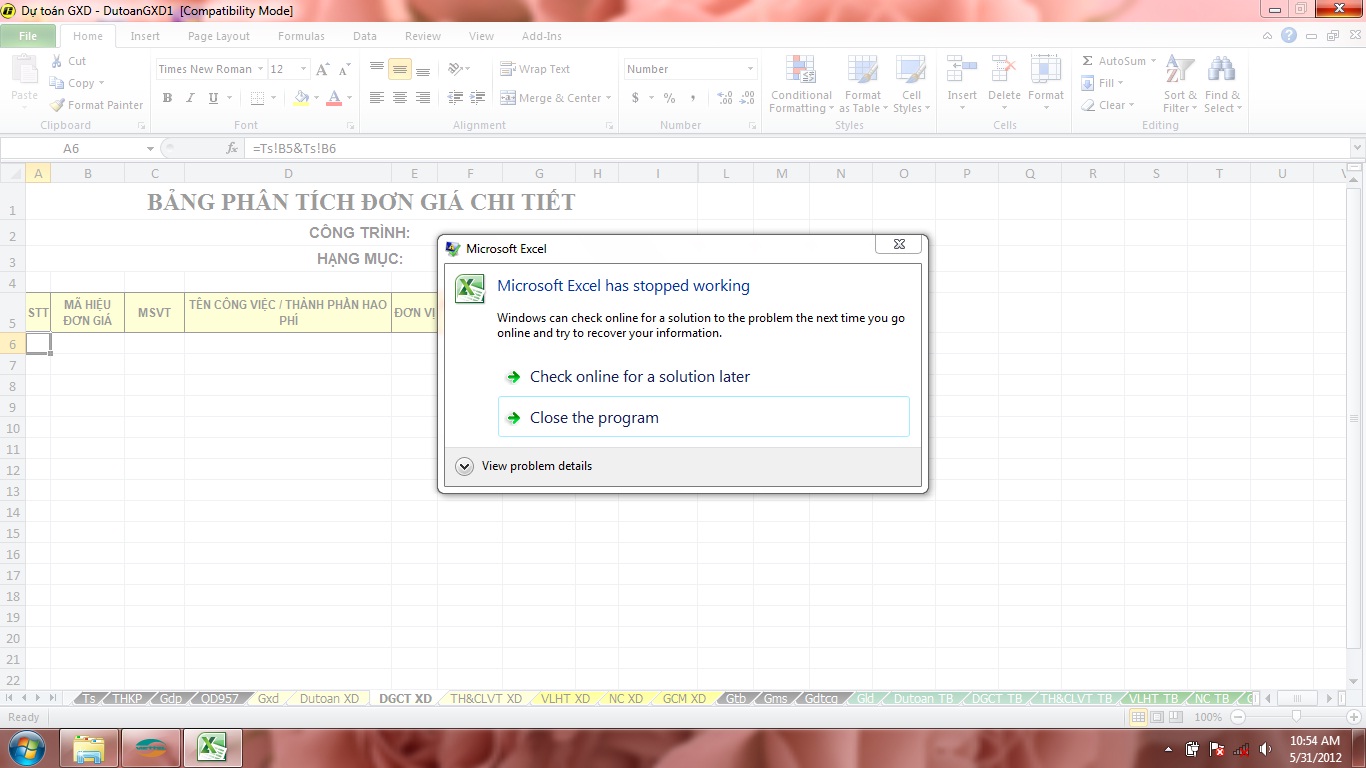
Task: Open Format cells menu
Action: (1046, 80)
